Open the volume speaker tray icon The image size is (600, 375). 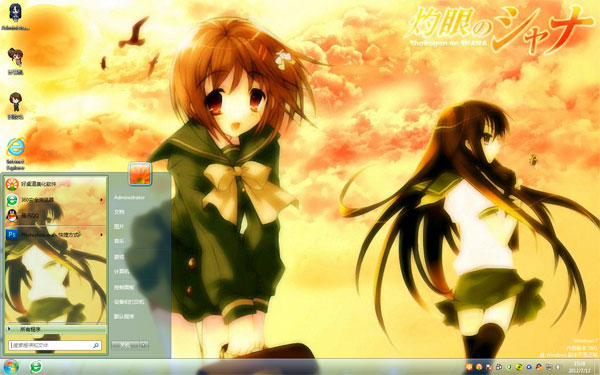(x=558, y=367)
